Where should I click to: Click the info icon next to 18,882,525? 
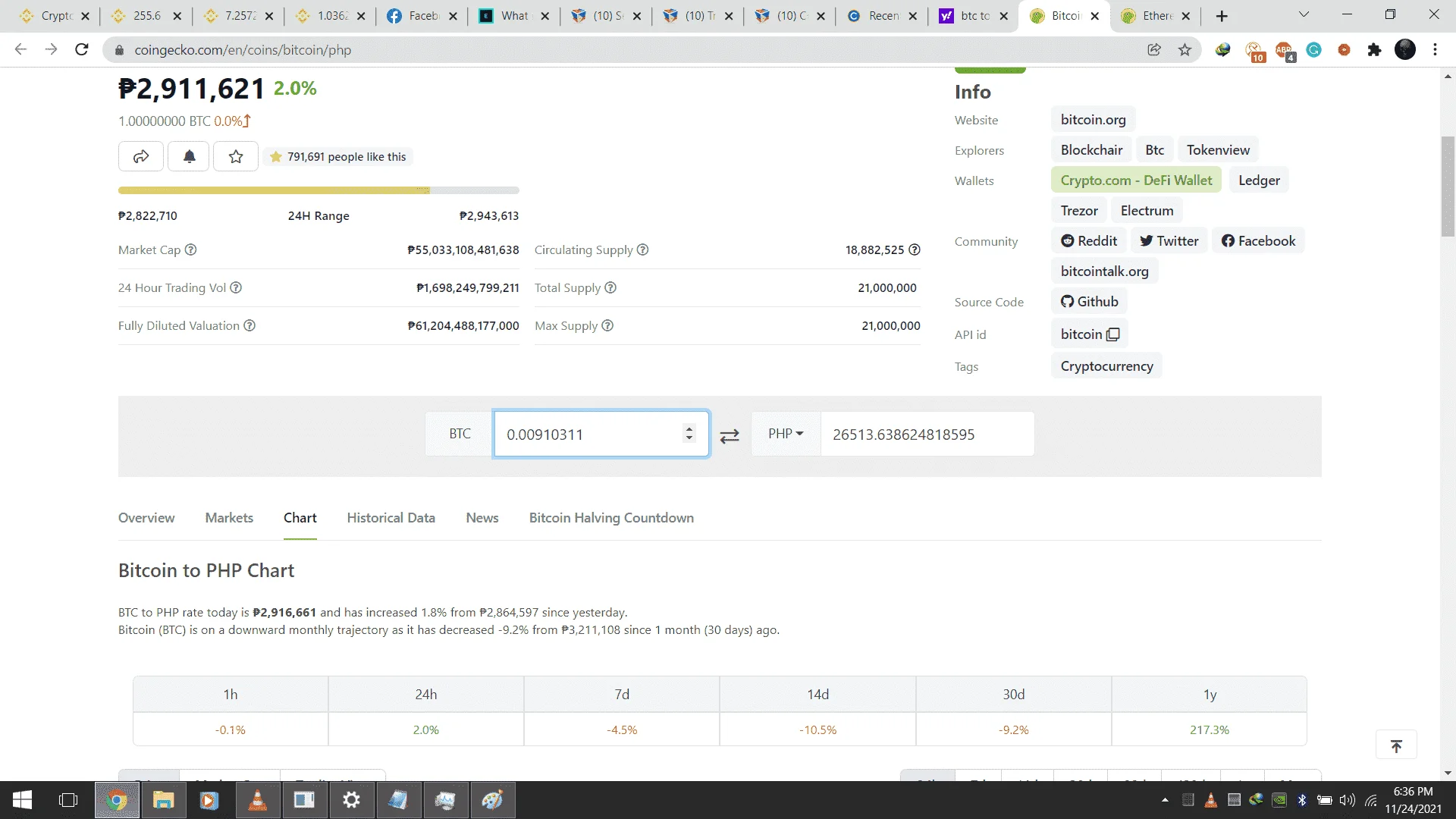click(x=915, y=249)
